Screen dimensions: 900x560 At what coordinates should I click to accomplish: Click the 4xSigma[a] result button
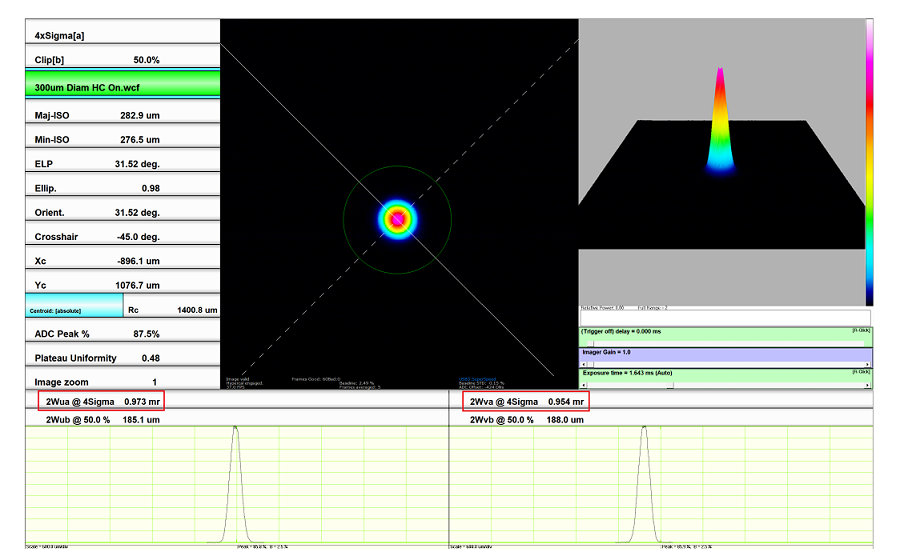click(x=121, y=35)
